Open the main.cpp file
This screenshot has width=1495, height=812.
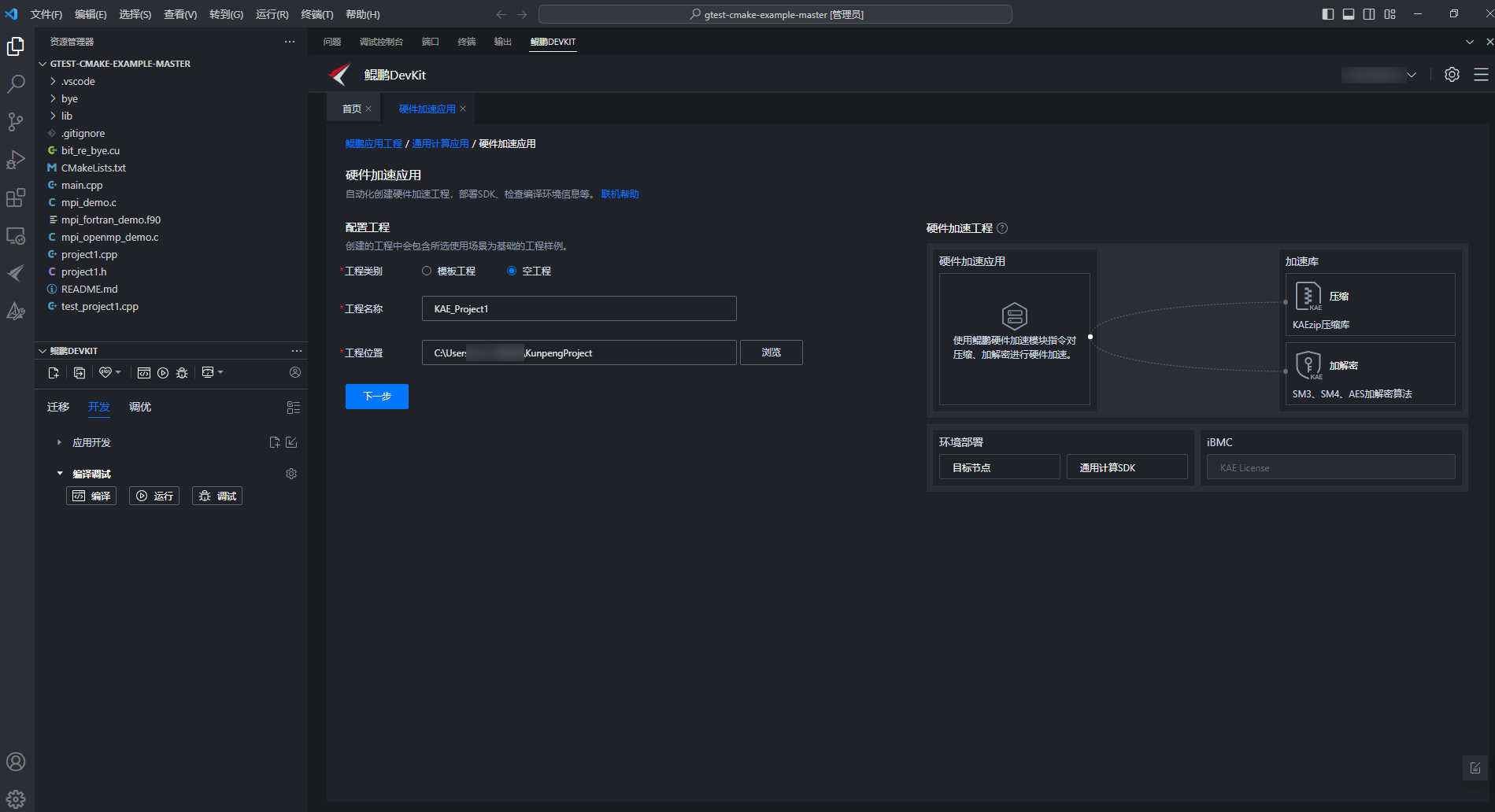click(82, 185)
